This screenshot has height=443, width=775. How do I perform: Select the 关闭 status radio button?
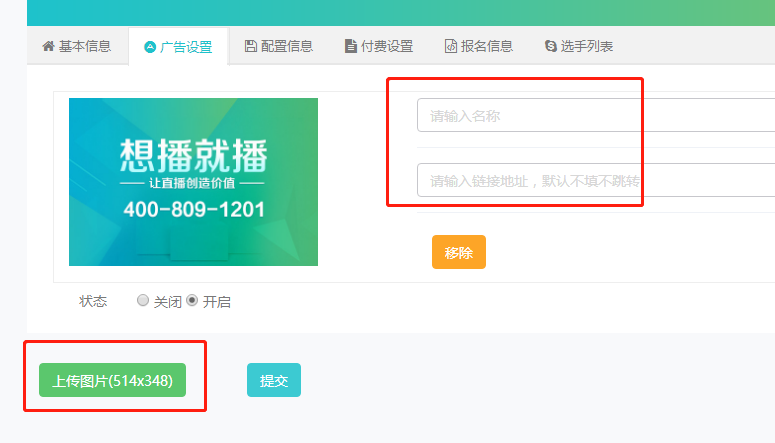coord(143,300)
